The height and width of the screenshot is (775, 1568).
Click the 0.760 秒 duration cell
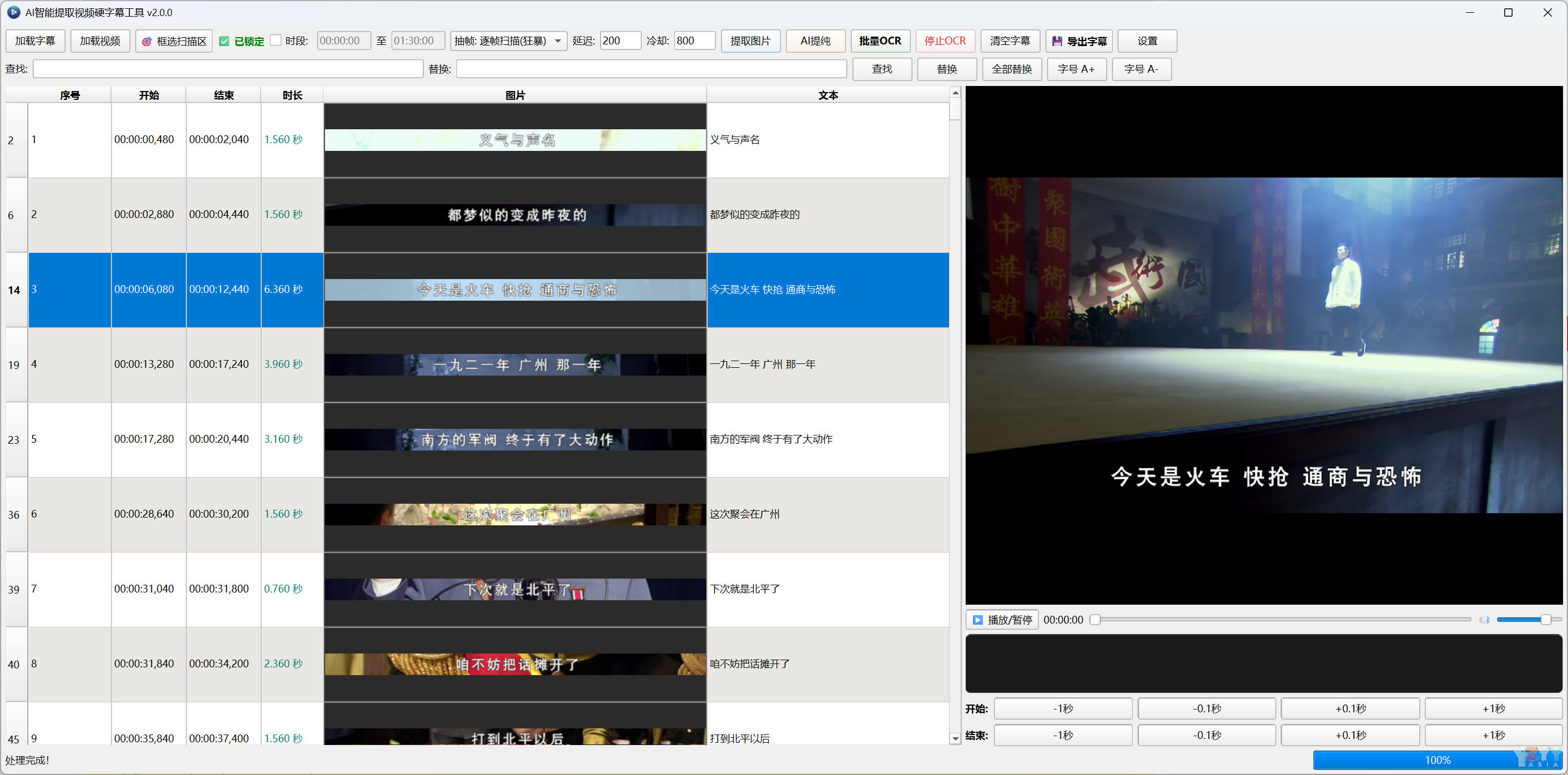[292, 589]
